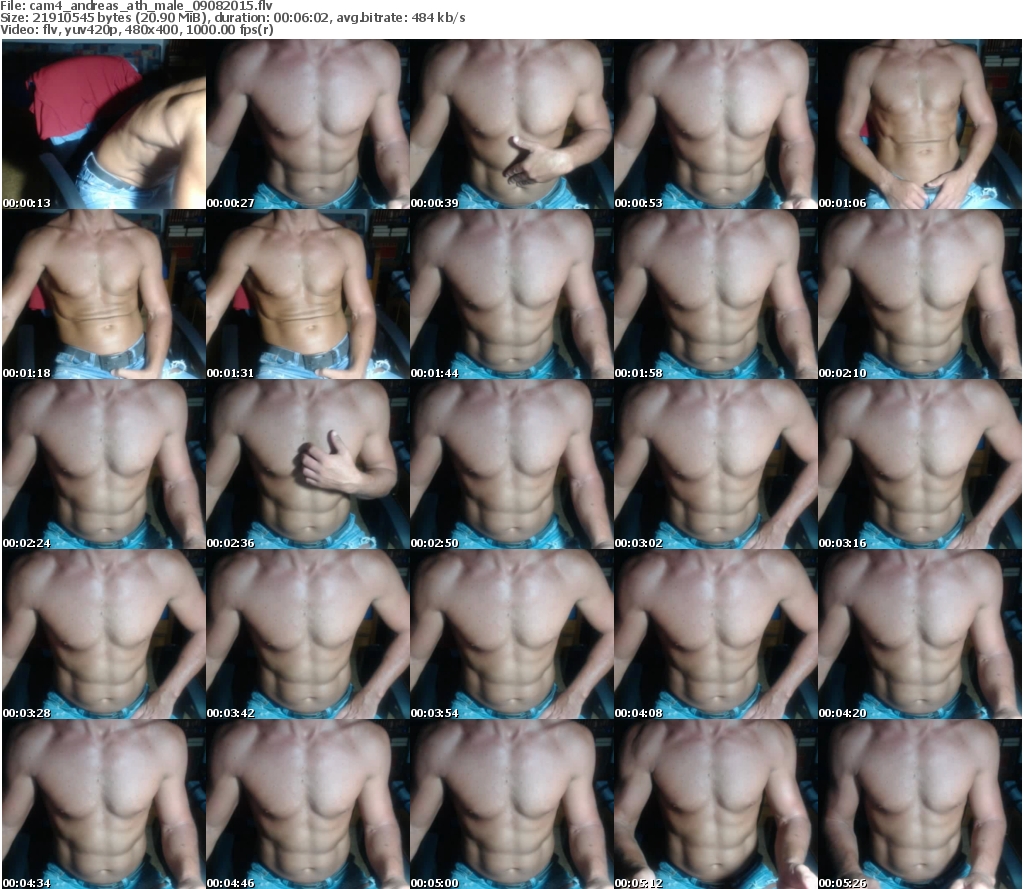Click the frame labeled 00:03:42
This screenshot has height=889, width=1024.
point(308,634)
